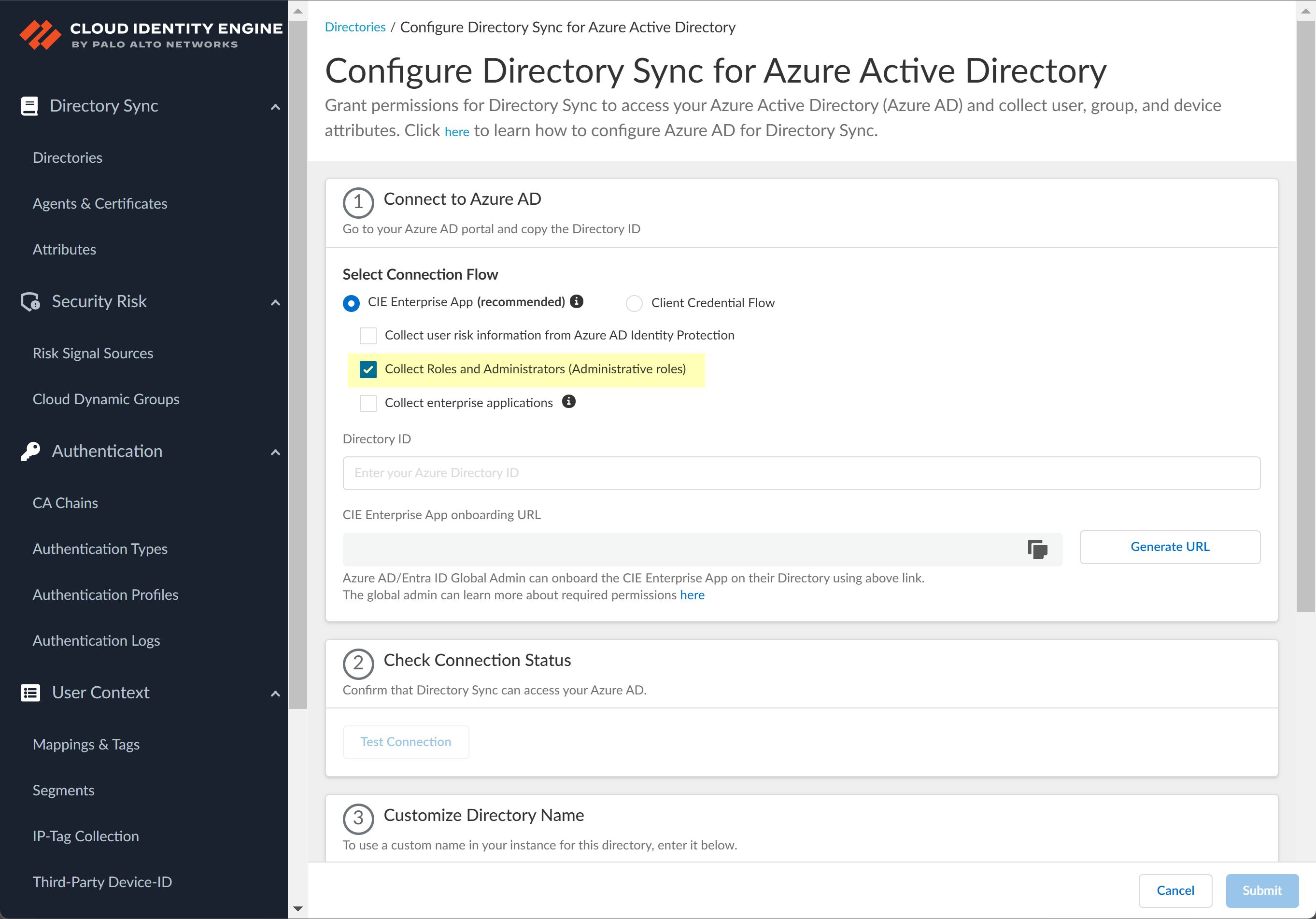1316x919 pixels.
Task: Open the Cloud Dynamic Groups page
Action: [x=106, y=399]
